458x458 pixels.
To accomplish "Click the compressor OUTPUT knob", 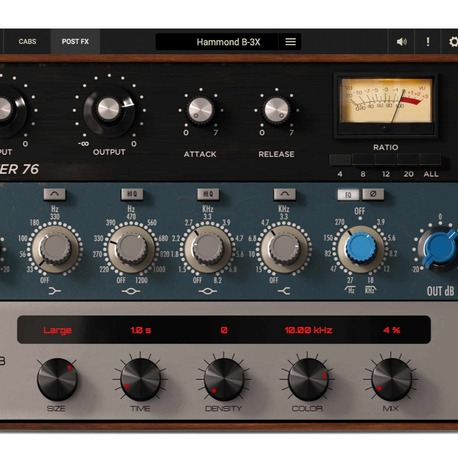I will (x=109, y=110).
